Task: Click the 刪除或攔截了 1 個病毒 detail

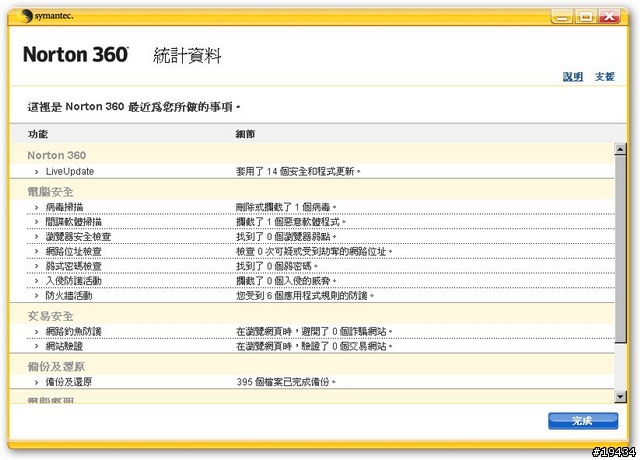Action: [286, 207]
